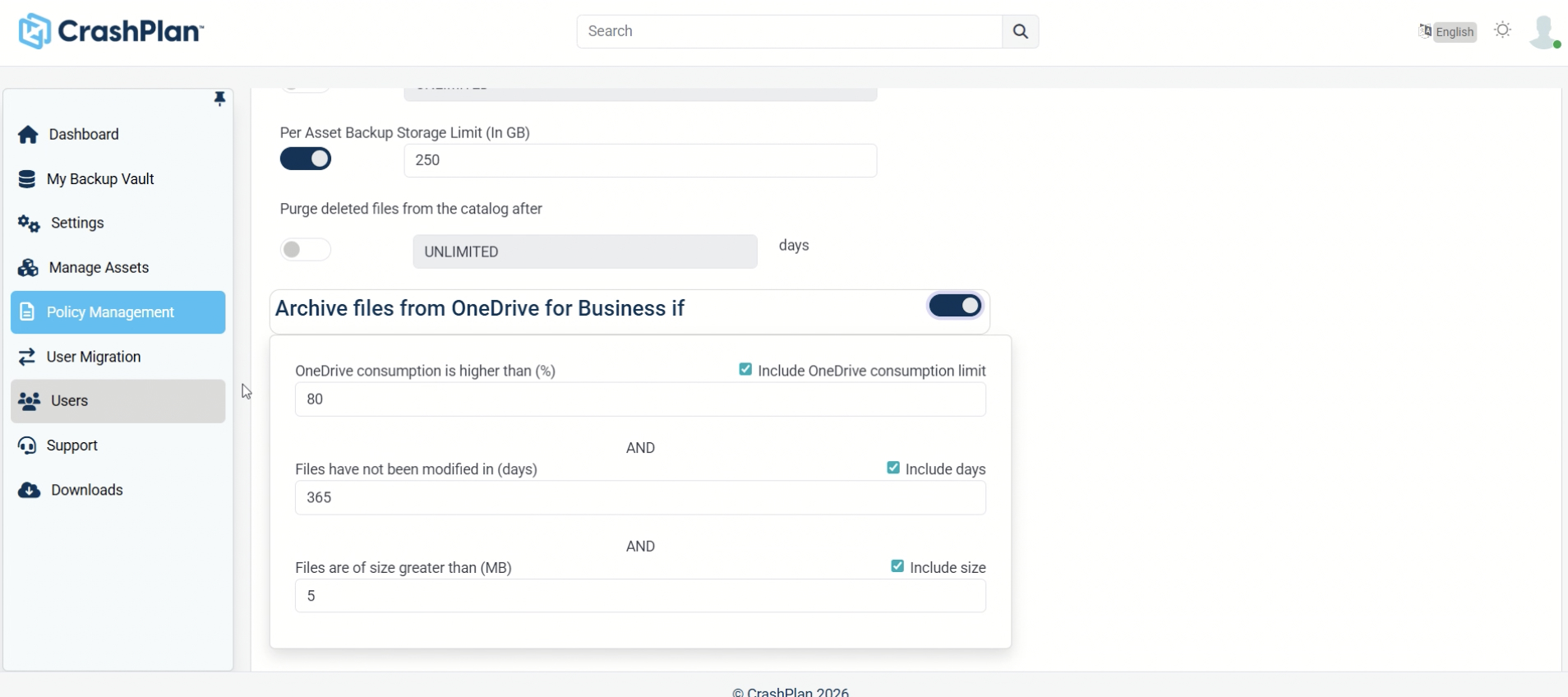Click the sidebar pin icon
Viewport: 1568px width, 697px height.
click(x=219, y=99)
